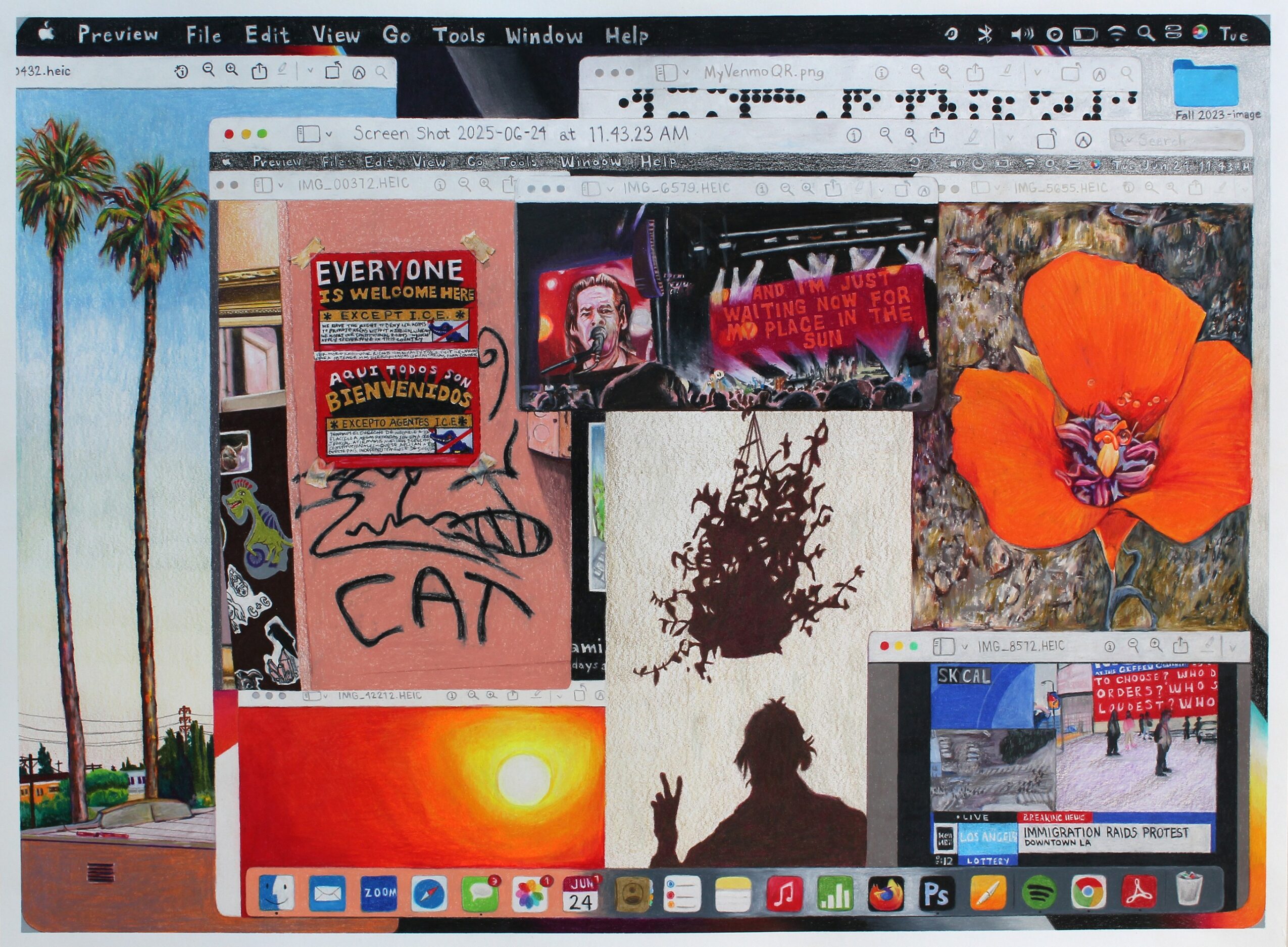Toggle sidebar in MyVenmoQR.png window
Screen dimensions: 1288x947
666,73
